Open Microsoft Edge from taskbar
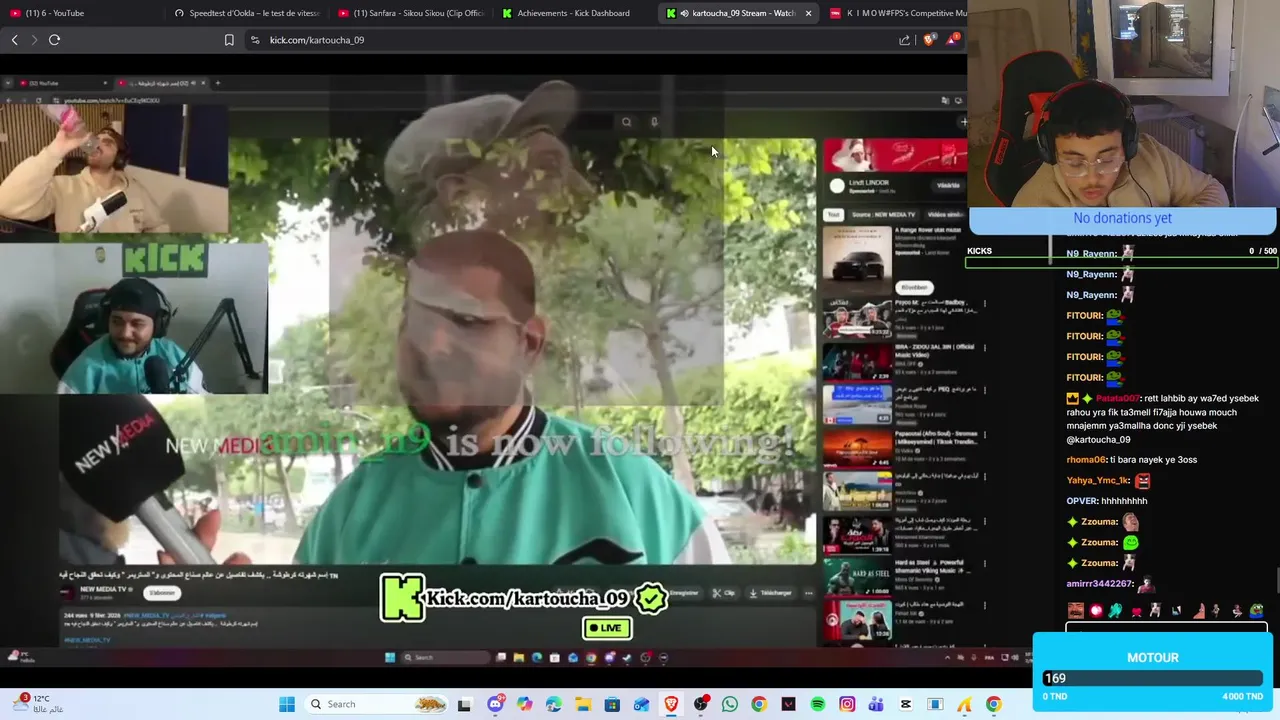Screen dimensions: 1280x720 [x=554, y=704]
